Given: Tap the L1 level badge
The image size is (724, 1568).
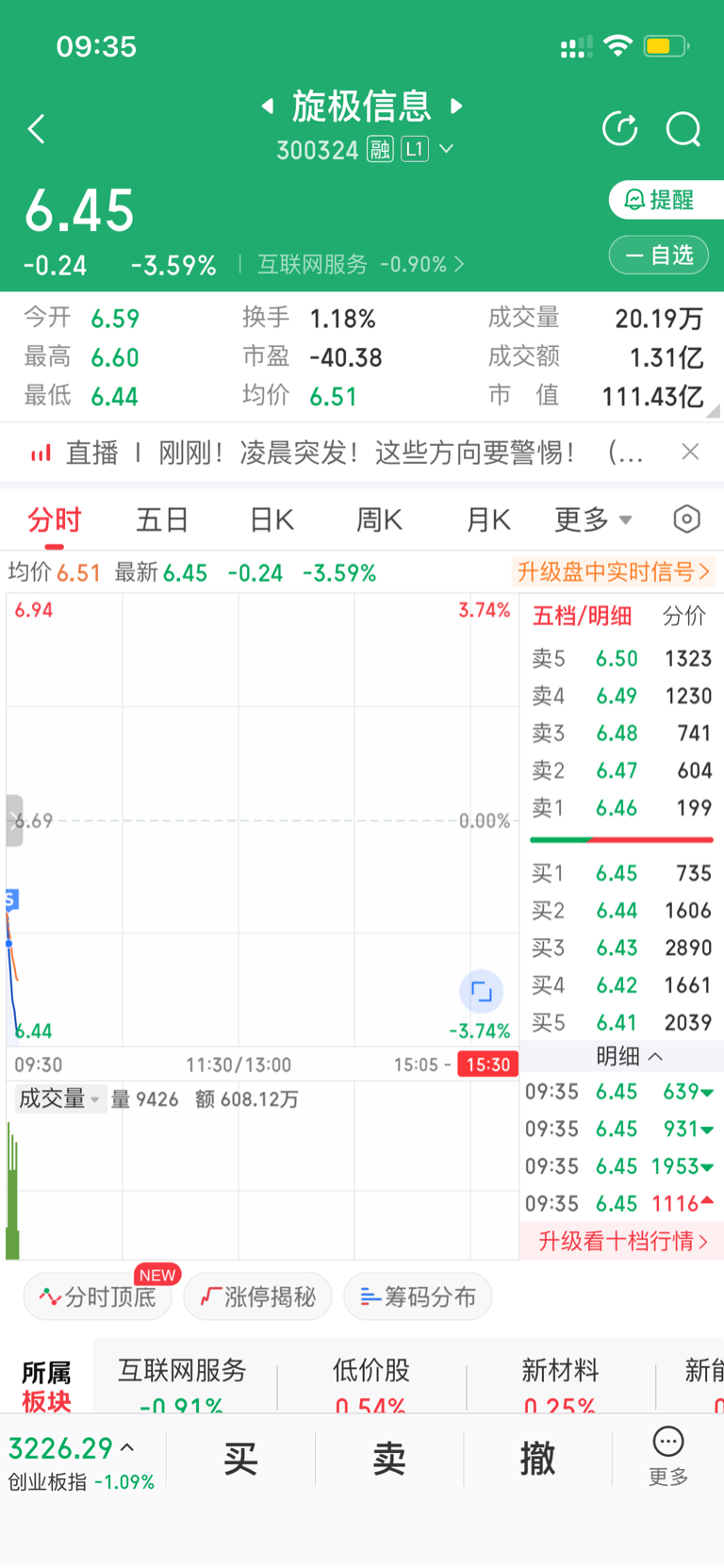Looking at the screenshot, I should click(415, 149).
